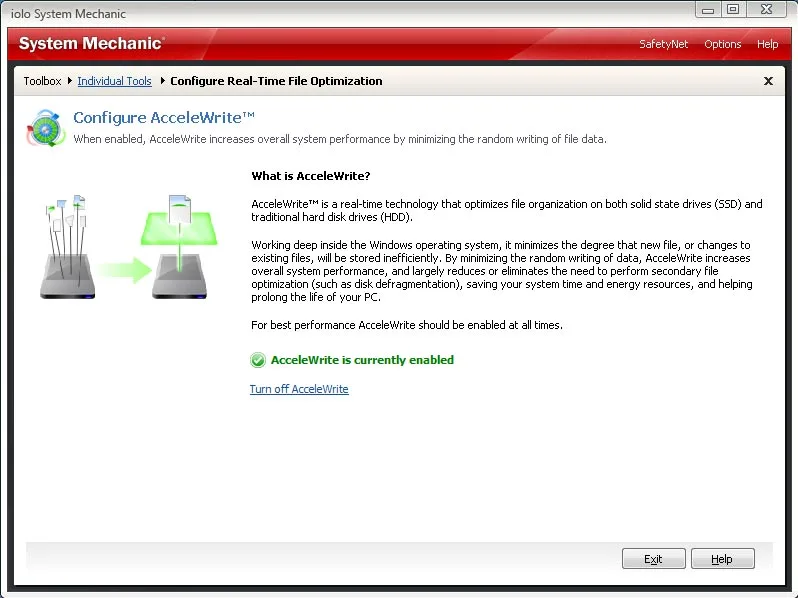
Task: Open Help in the red header bar
Action: pos(767,44)
